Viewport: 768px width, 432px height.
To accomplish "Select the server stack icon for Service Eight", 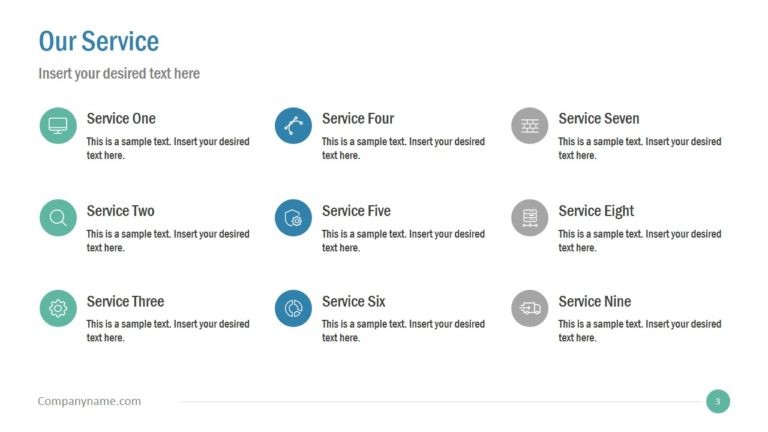I will (529, 217).
